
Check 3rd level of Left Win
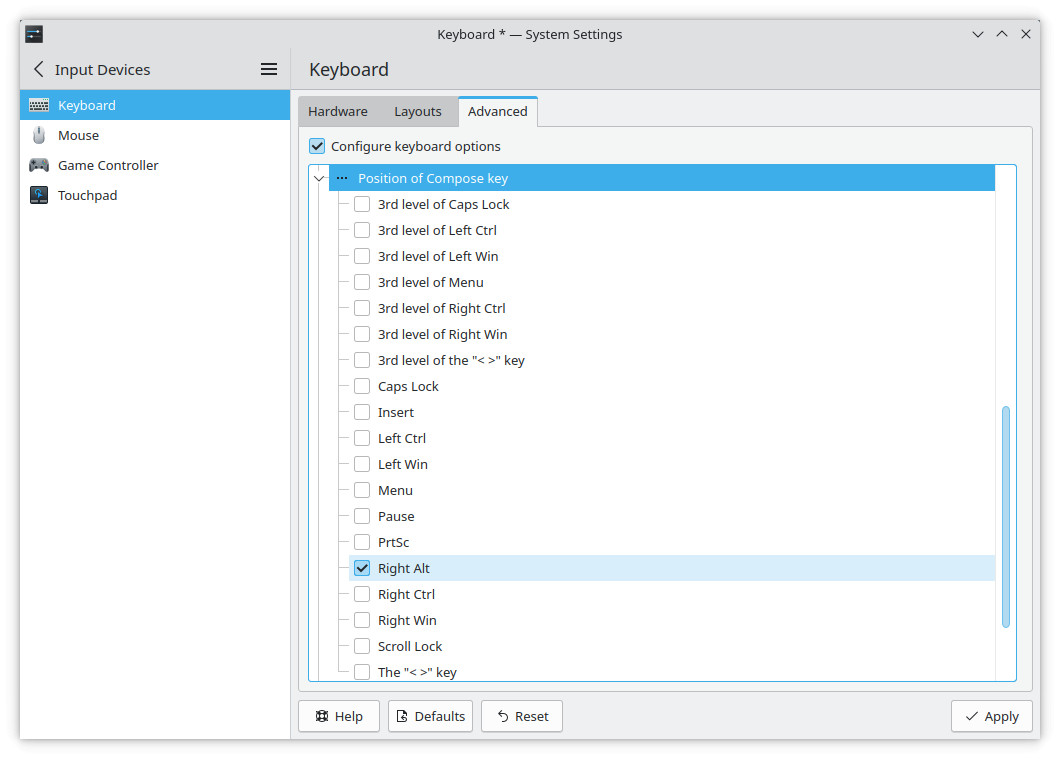362,256
